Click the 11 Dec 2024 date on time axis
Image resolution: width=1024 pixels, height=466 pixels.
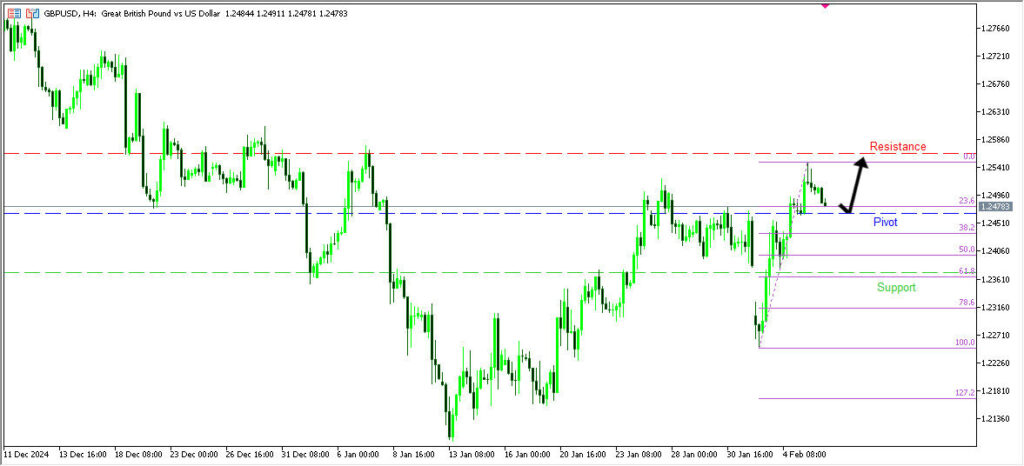(x=25, y=454)
